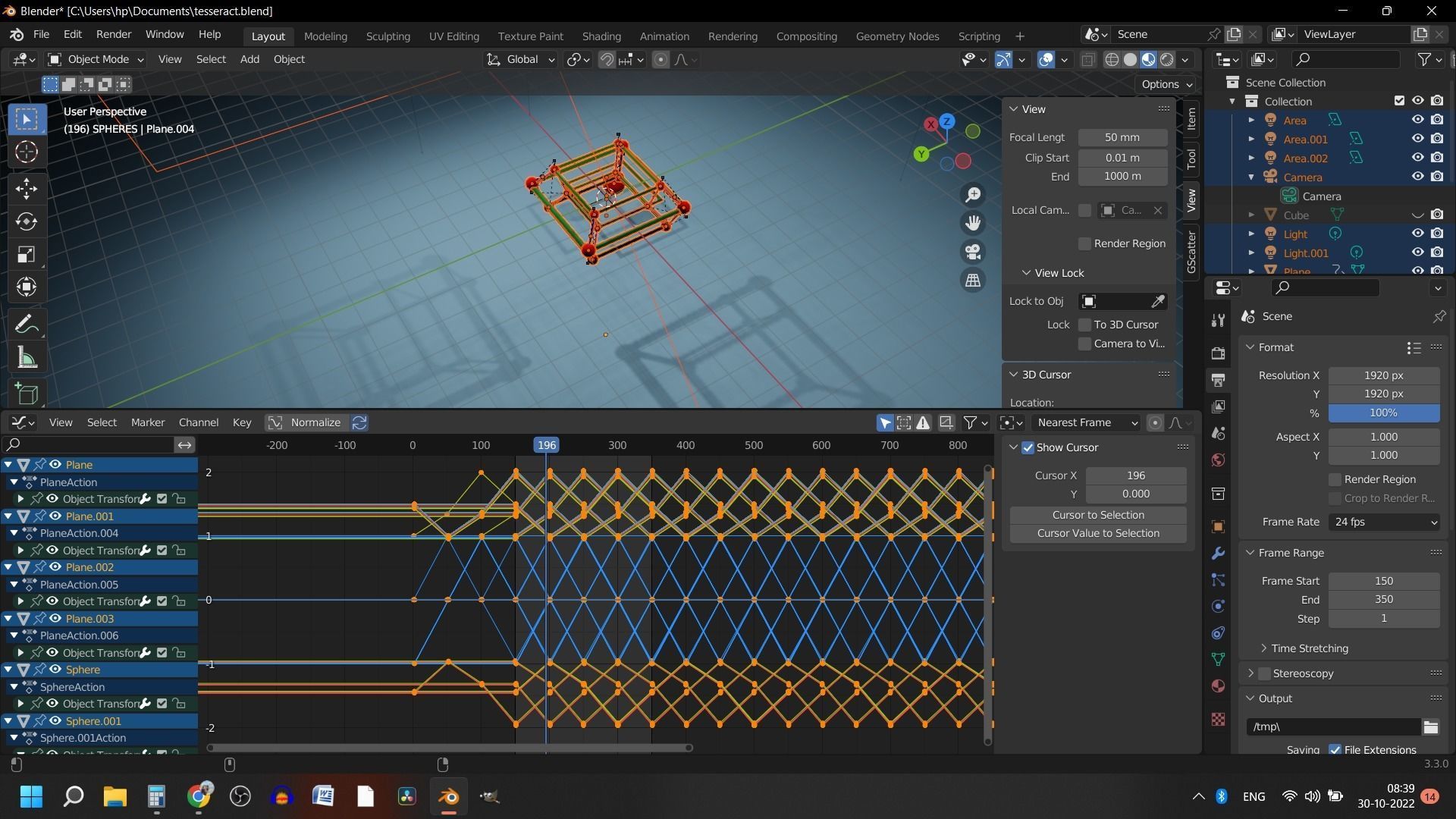Viewport: 1456px width, 819px height.
Task: Select the Annotate tool
Action: click(x=27, y=325)
